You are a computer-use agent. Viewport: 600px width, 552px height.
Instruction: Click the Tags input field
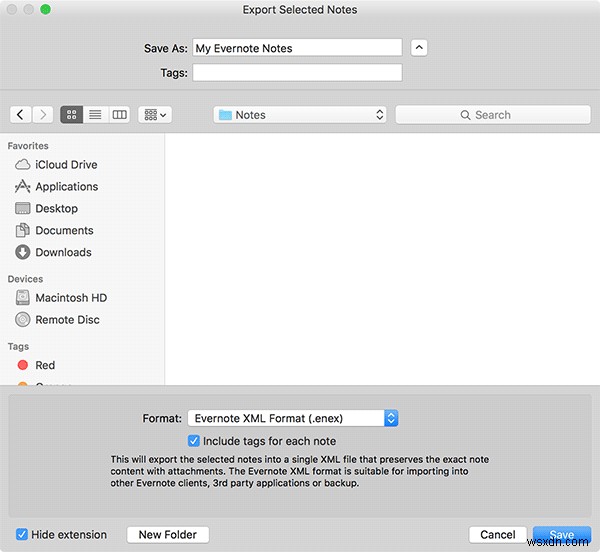point(297,73)
